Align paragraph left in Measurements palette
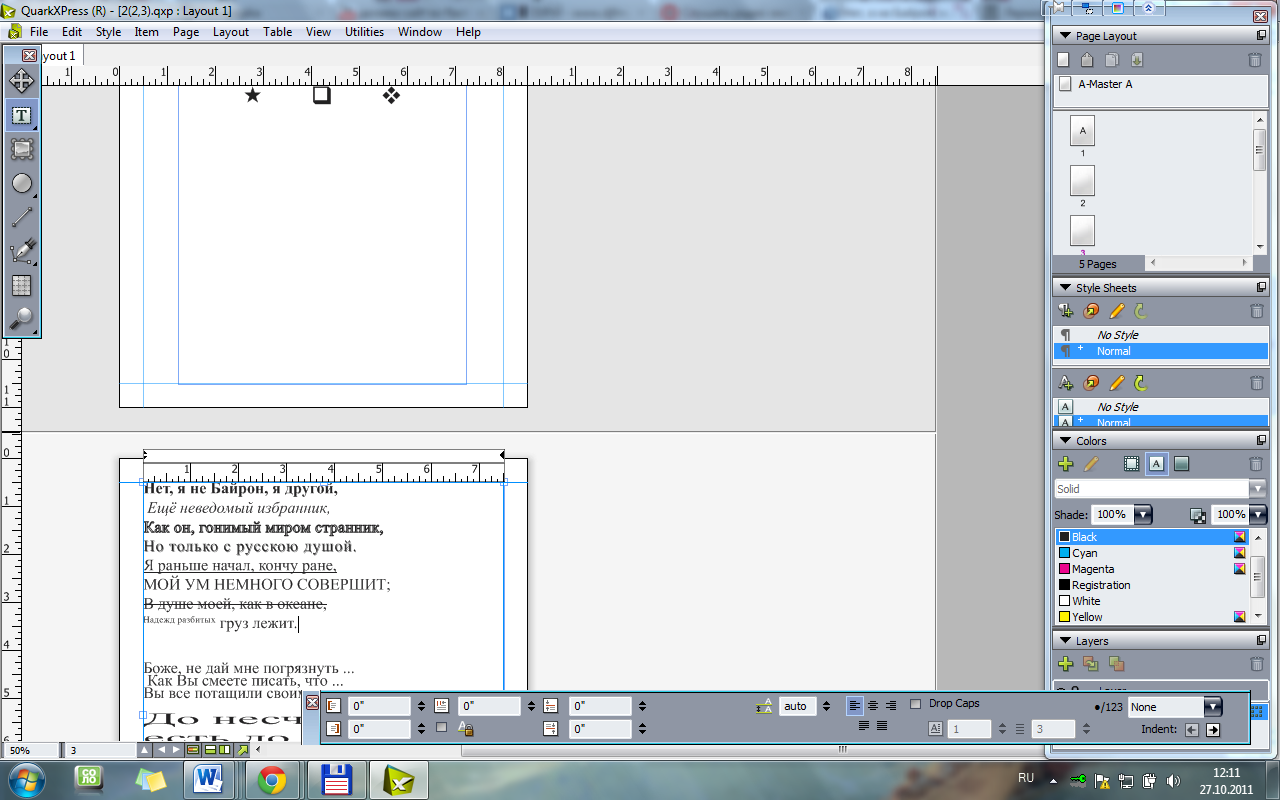The height and width of the screenshot is (800, 1280). pos(855,706)
